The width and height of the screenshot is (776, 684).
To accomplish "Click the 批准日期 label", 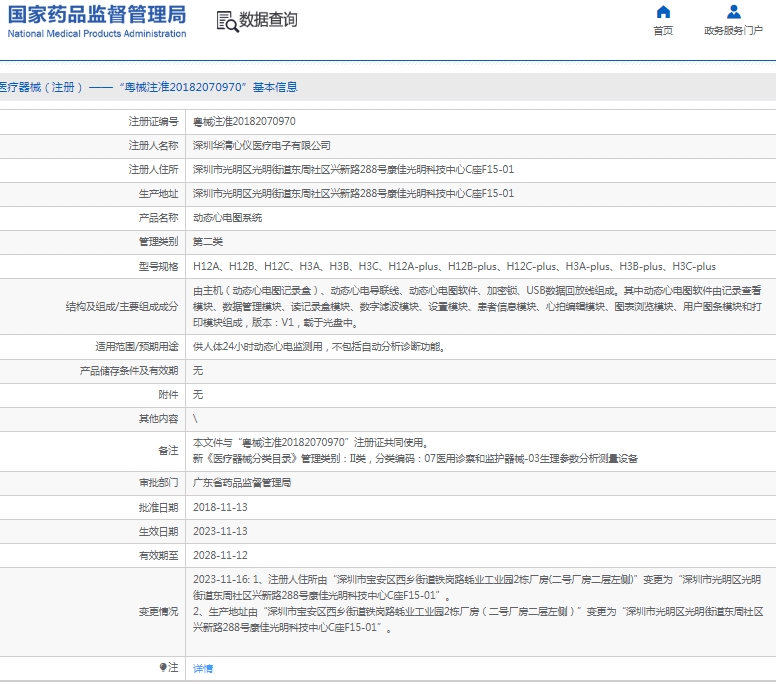I will [x=158, y=507].
